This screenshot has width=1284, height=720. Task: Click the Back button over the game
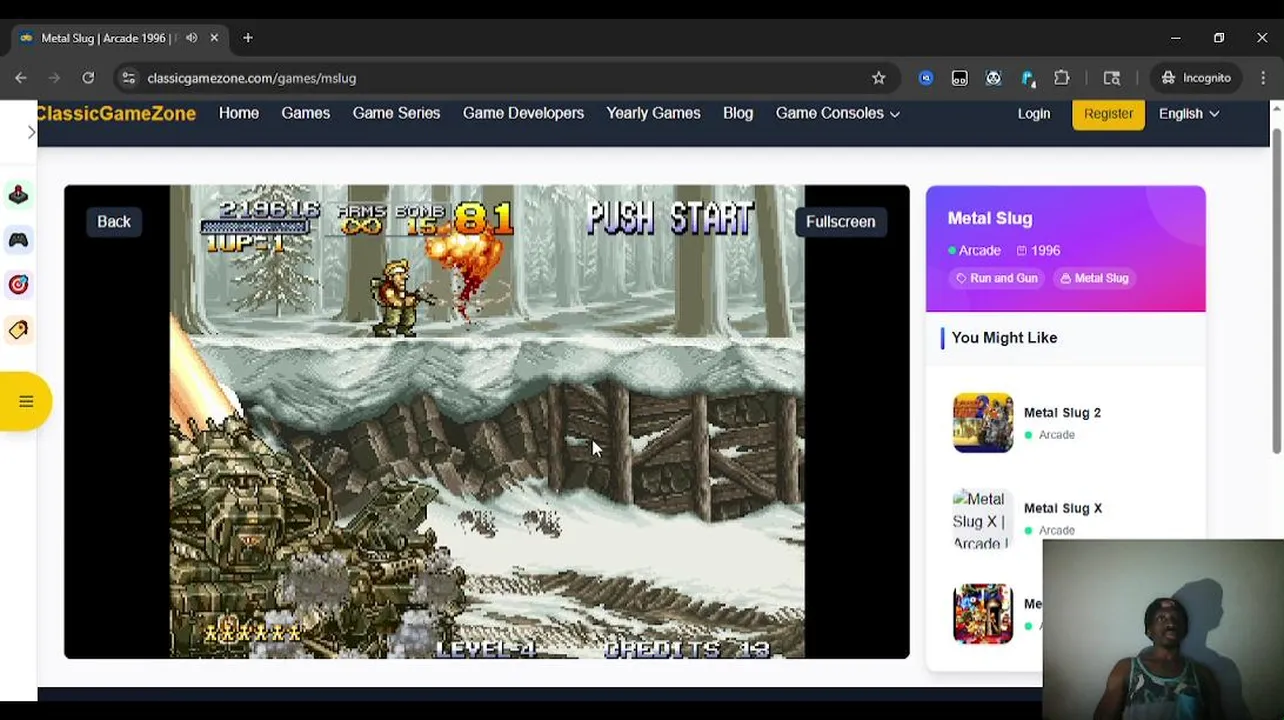(114, 221)
